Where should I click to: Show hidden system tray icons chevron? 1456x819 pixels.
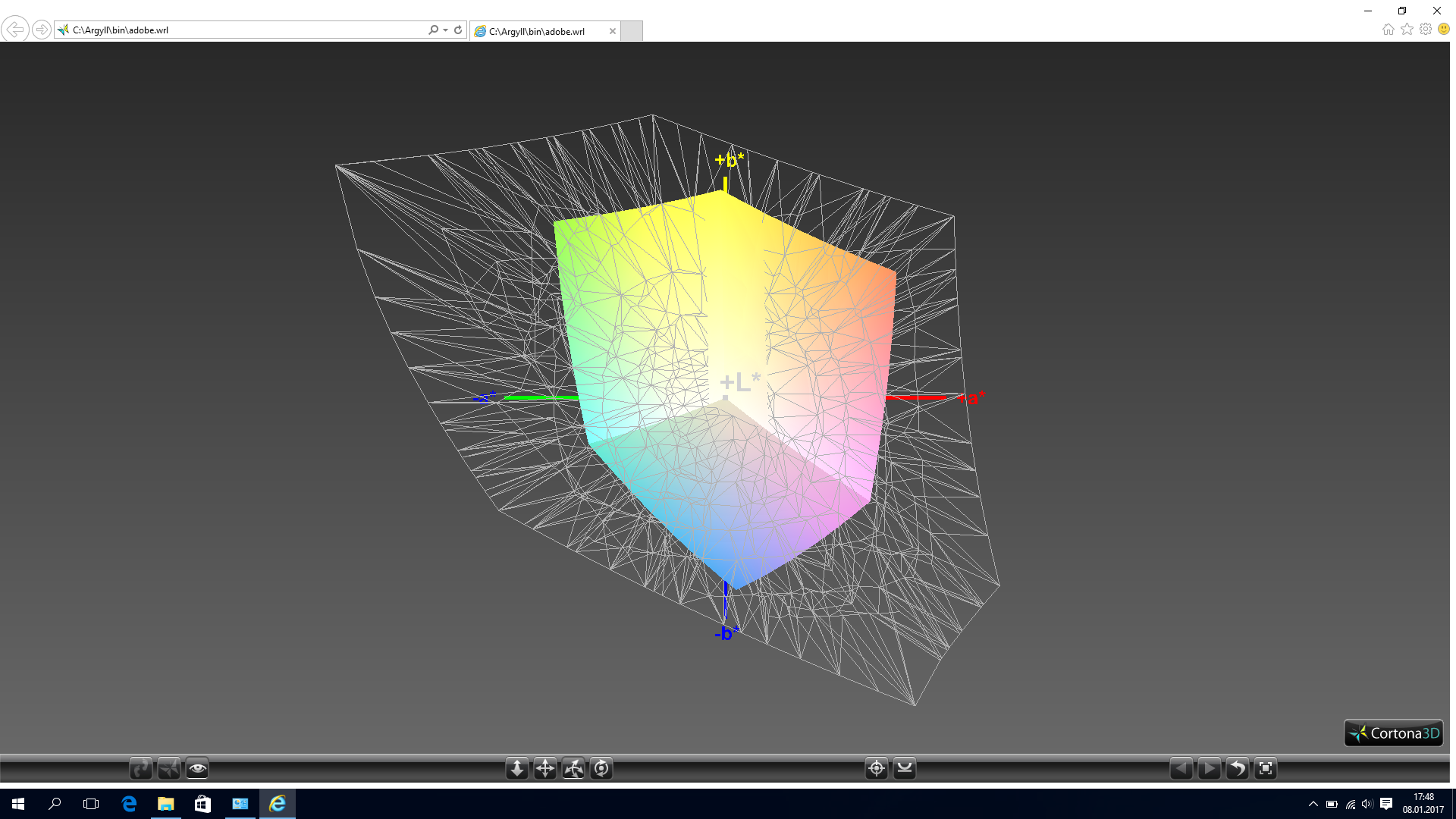point(1313,804)
